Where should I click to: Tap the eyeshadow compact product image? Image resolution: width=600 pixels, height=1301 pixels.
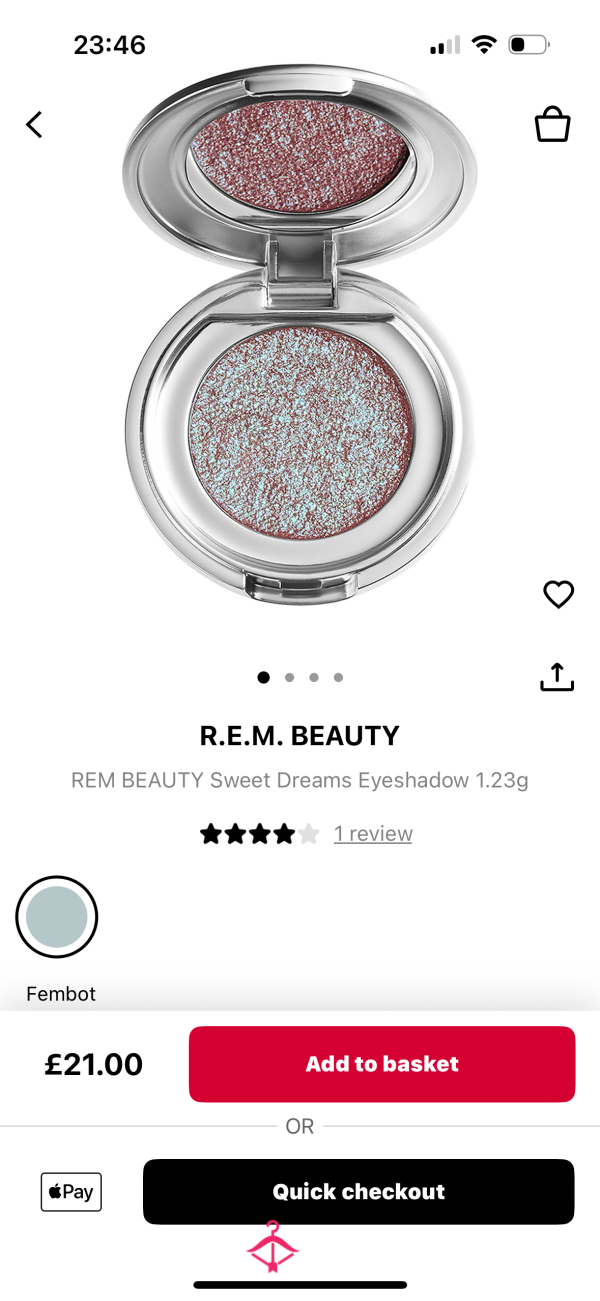(300, 335)
